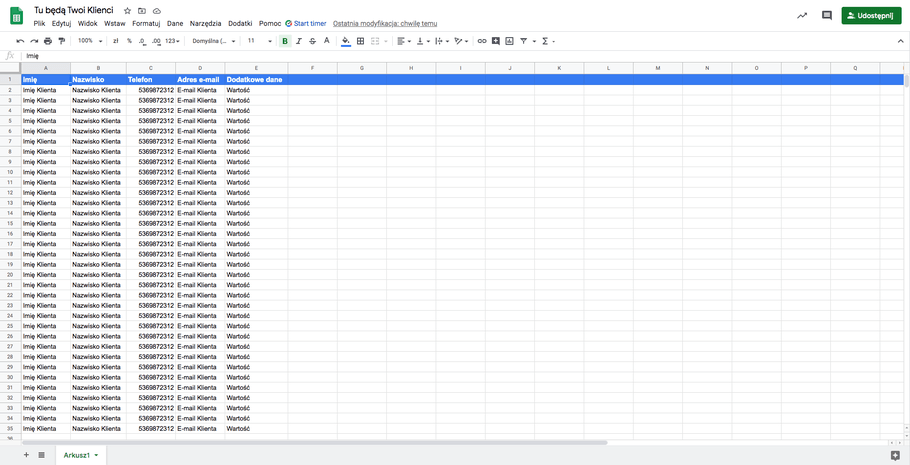Screen dimensions: 910x465
Task: Click the borders icon in toolbar
Action: pos(360,41)
